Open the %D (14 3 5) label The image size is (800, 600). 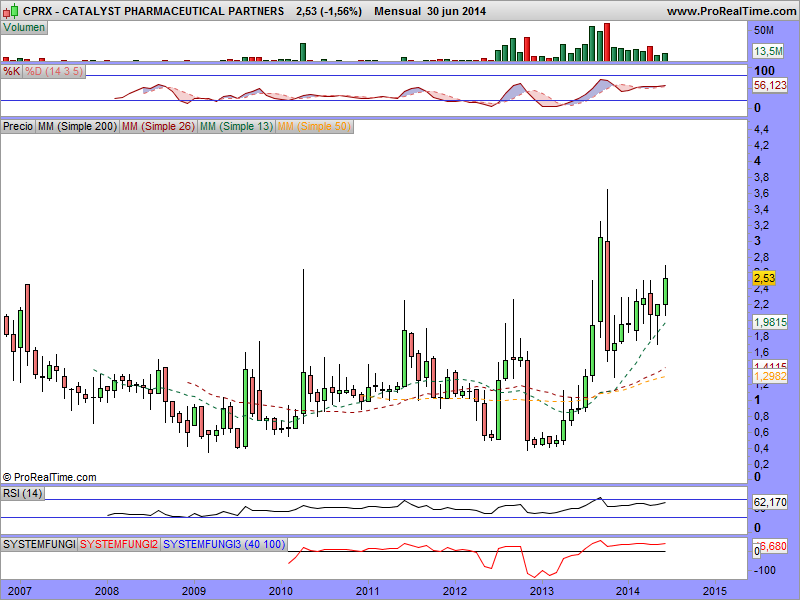54,71
